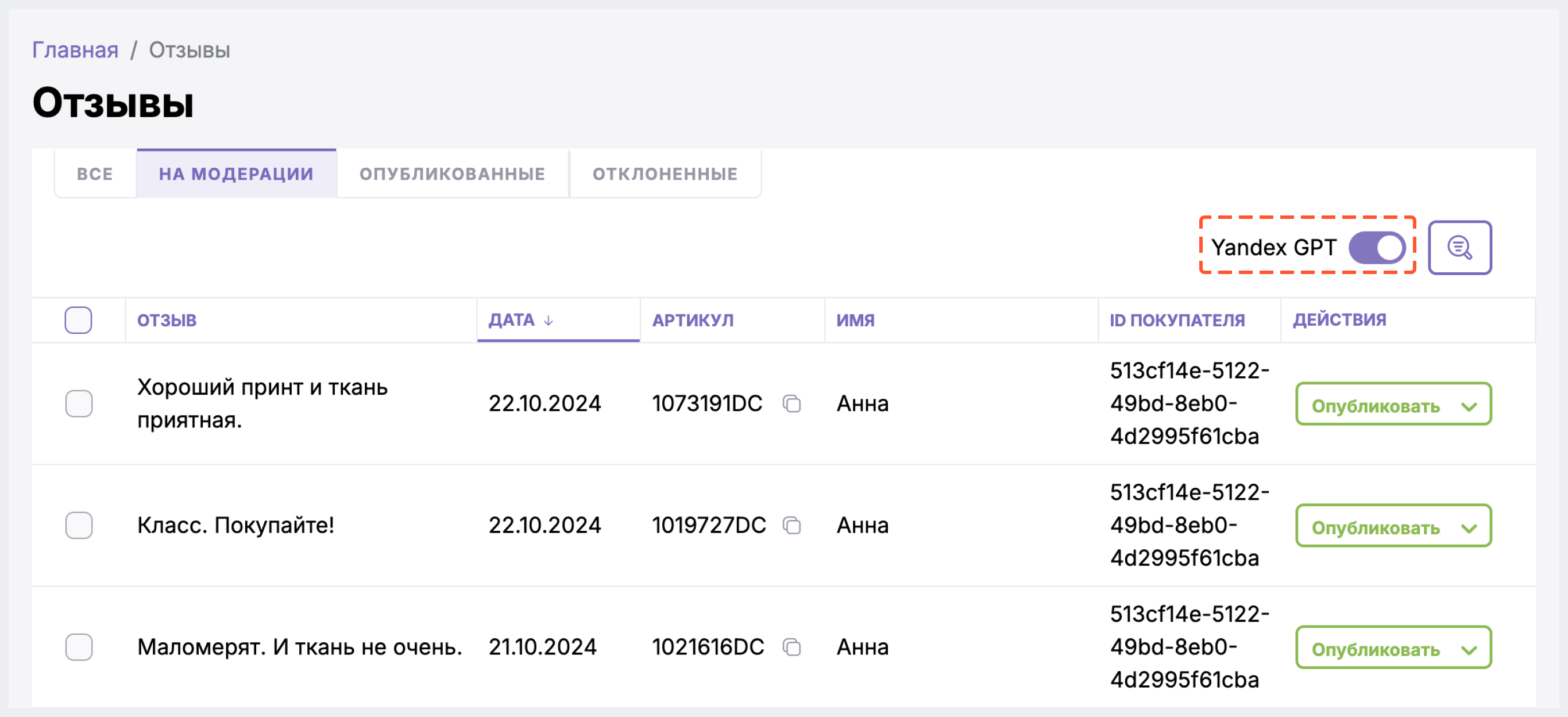The image size is (1568, 717).
Task: Publish the 'Маломерят' review
Action: tap(1376, 649)
